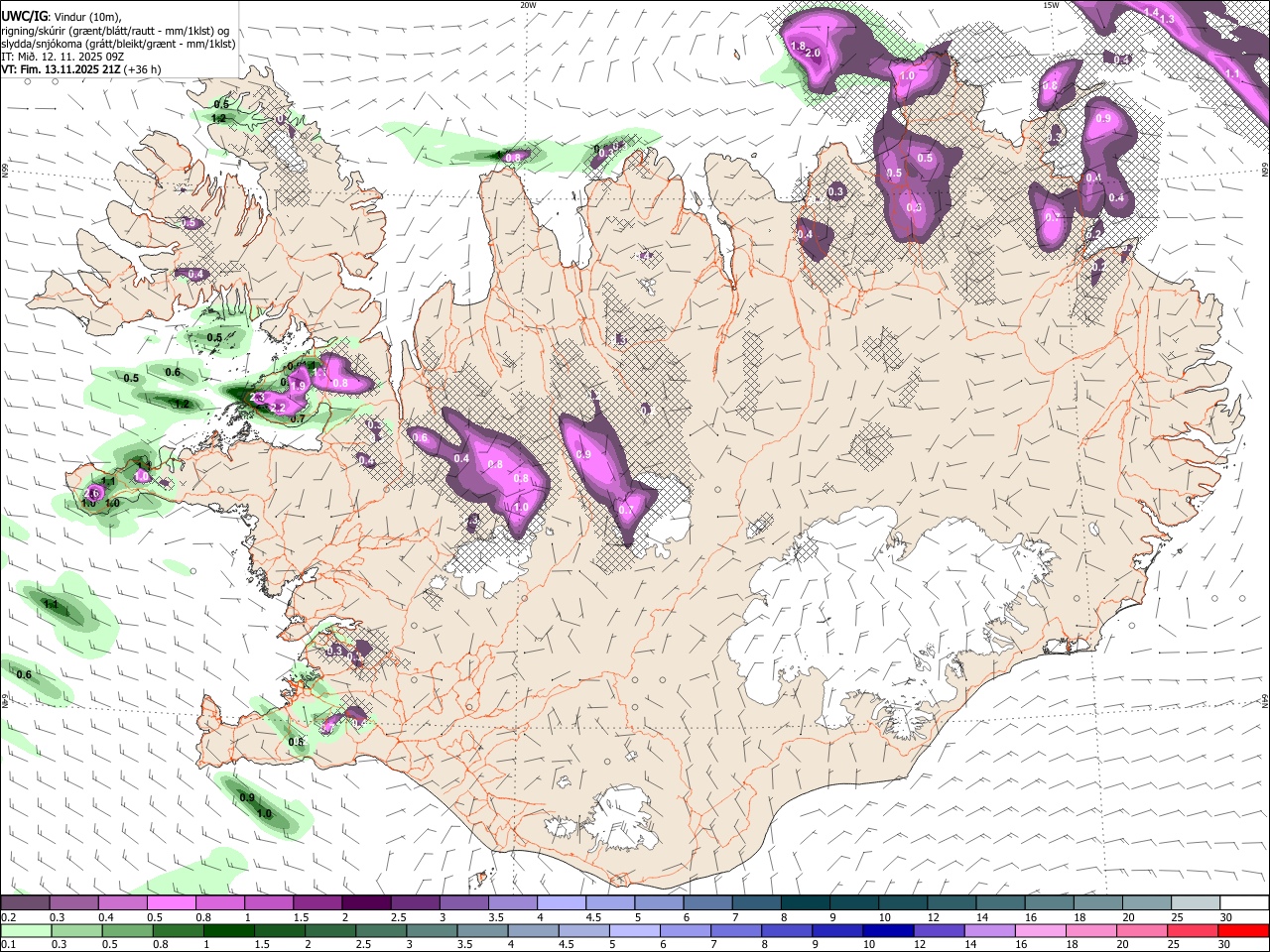Pick snow legend swatch between 3.5 and 4

(512, 903)
